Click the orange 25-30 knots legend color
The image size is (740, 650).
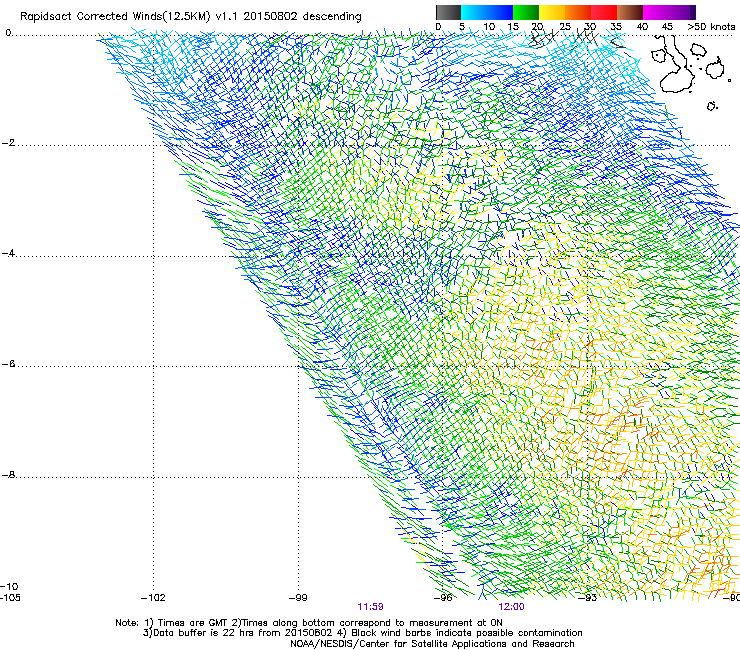coord(578,12)
